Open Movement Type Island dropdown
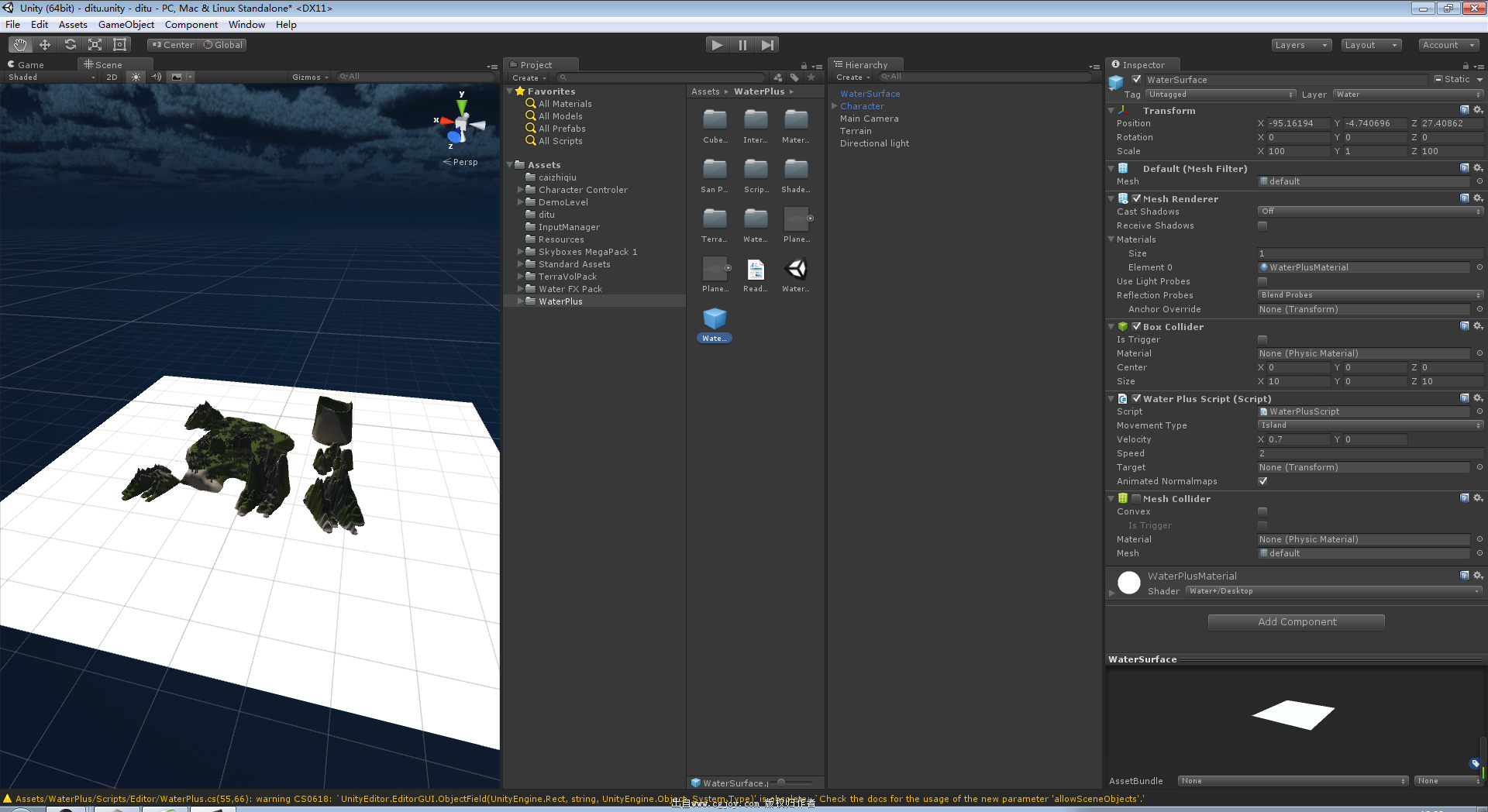The width and height of the screenshot is (1488, 812). tap(1370, 425)
